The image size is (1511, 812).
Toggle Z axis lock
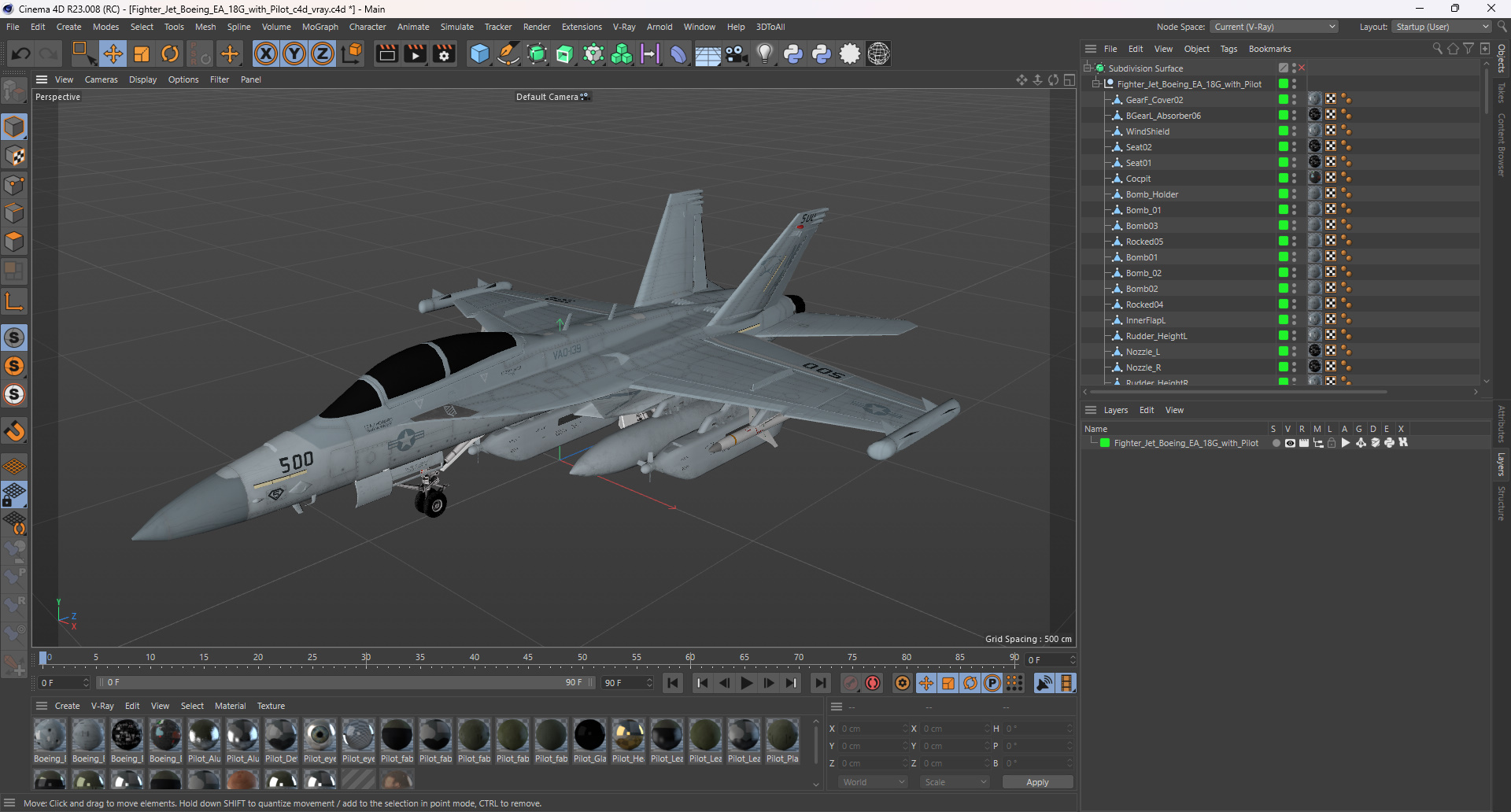pos(323,54)
